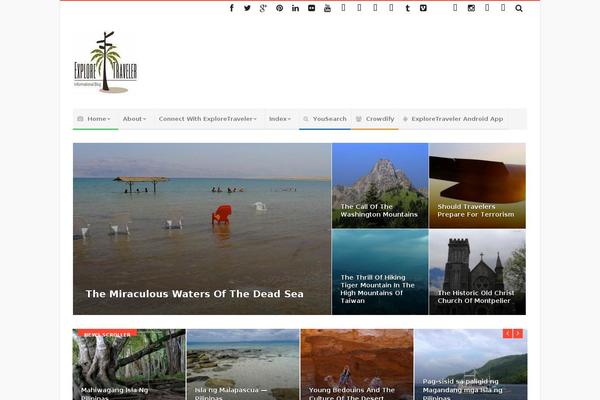Open the Google Plus social icon
This screenshot has width=600, height=400.
(263, 8)
